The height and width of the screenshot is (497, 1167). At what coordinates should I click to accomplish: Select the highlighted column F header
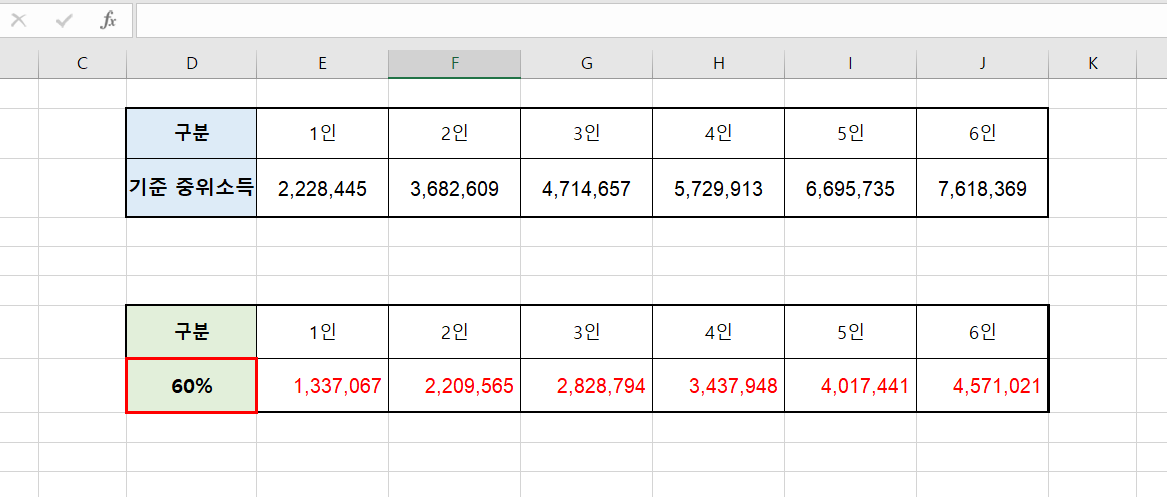(x=454, y=64)
